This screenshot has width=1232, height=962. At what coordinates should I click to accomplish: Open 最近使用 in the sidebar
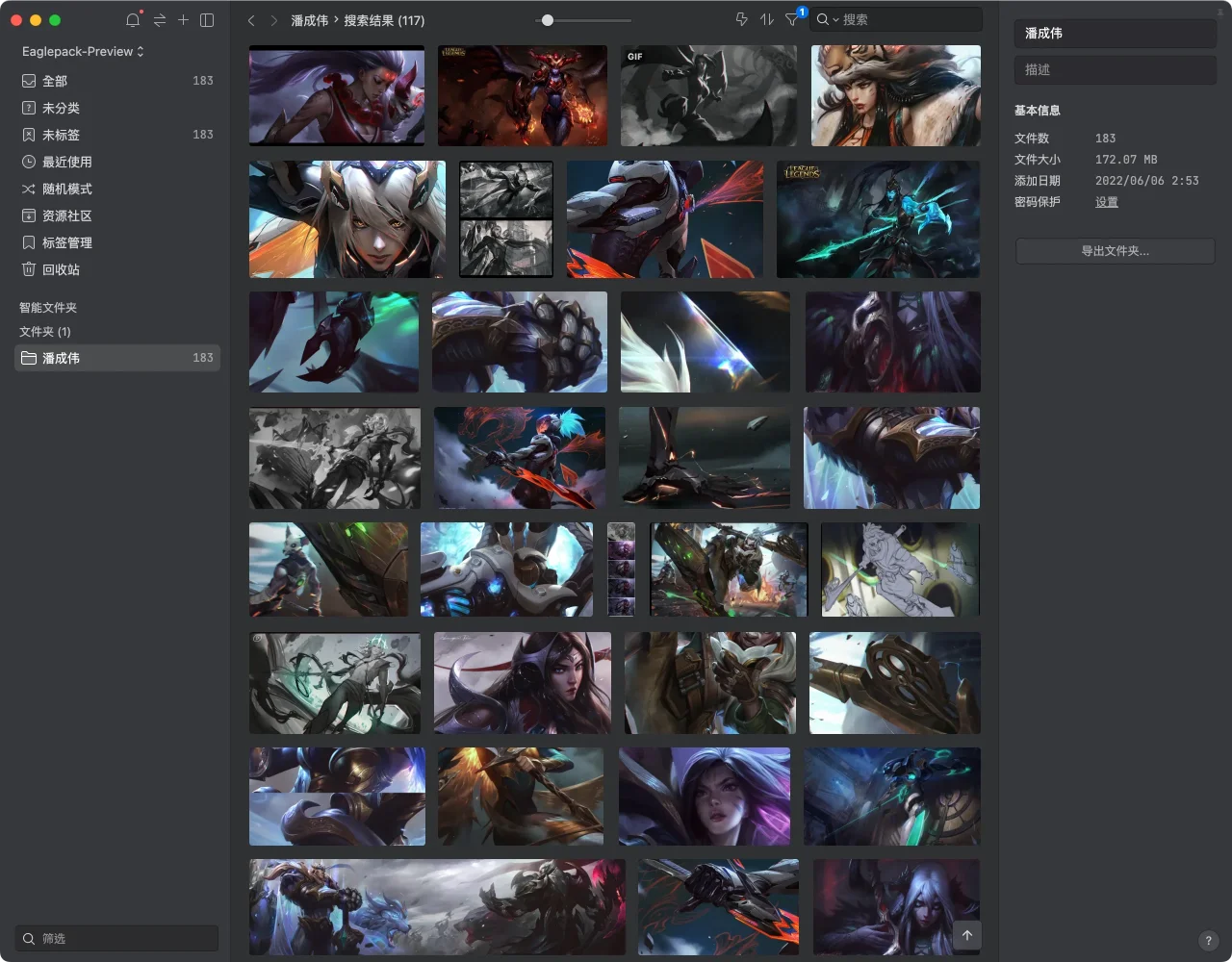click(117, 162)
